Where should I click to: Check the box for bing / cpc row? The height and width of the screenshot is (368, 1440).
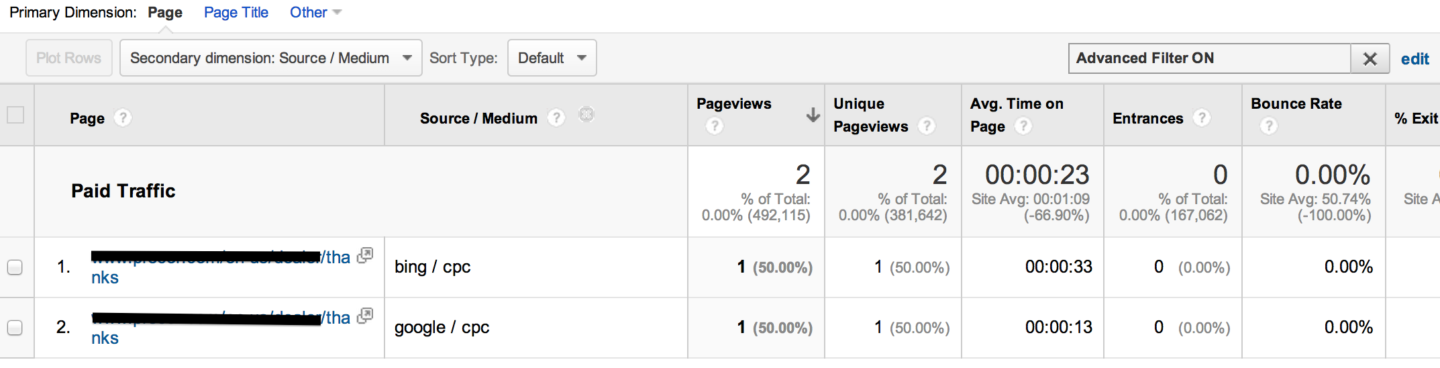click(15, 267)
